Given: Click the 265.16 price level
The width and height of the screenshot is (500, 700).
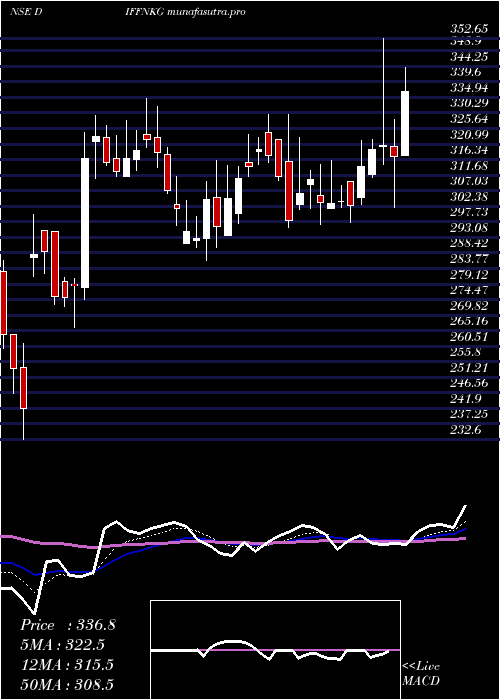Looking at the screenshot, I should point(469,321).
